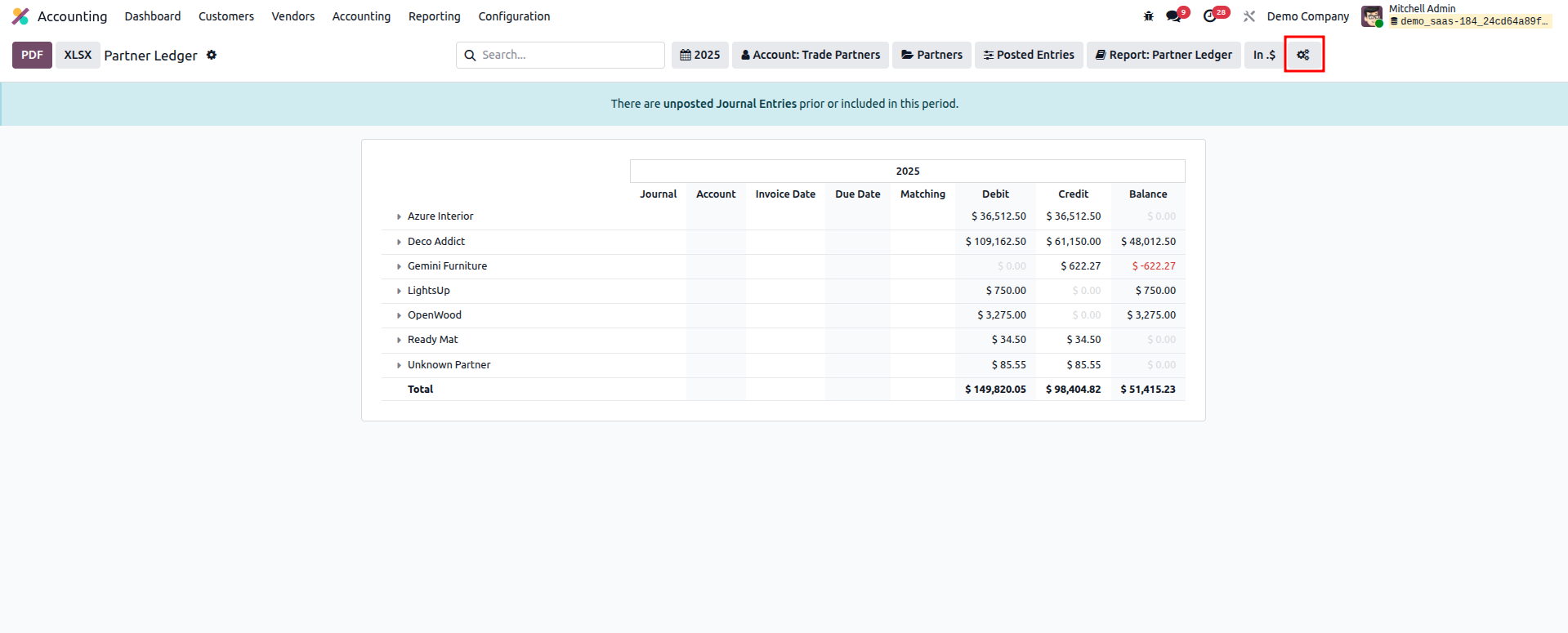The image size is (1568, 633).
Task: Expand Ready Mat partner row
Action: click(x=399, y=340)
